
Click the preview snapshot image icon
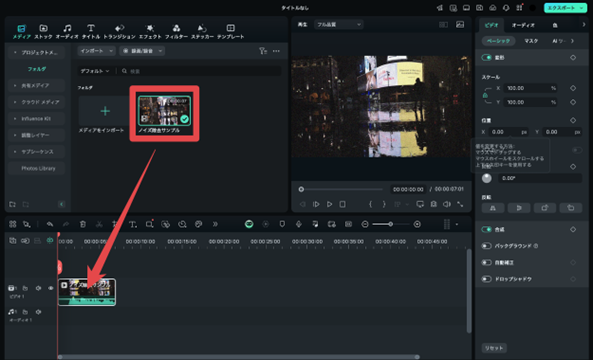coord(460,25)
